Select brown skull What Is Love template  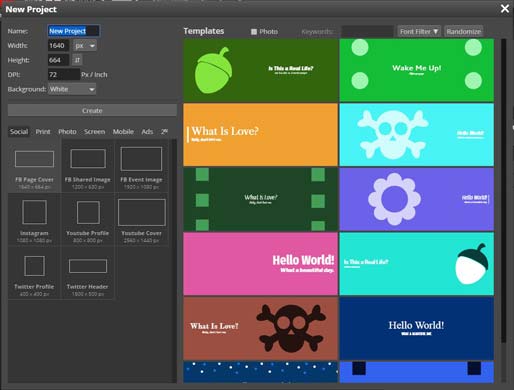pos(261,328)
